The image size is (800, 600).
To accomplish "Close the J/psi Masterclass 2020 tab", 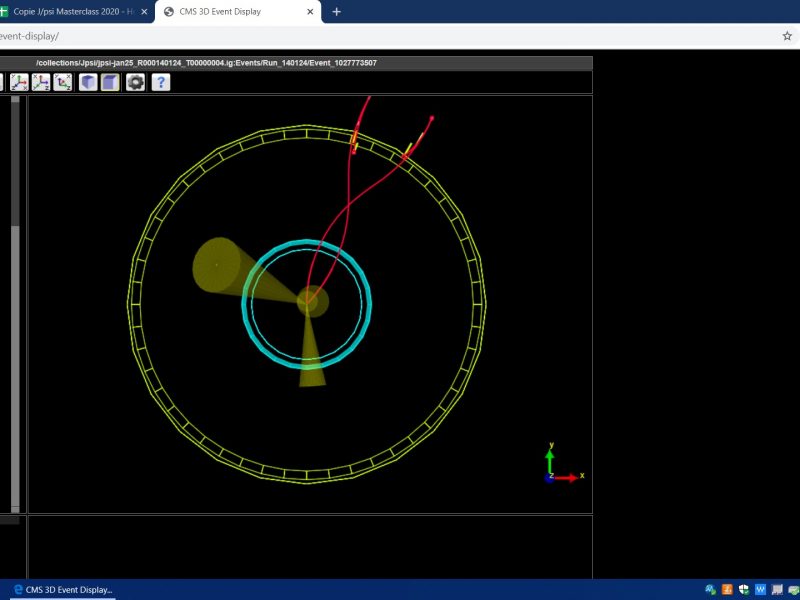I will click(145, 12).
